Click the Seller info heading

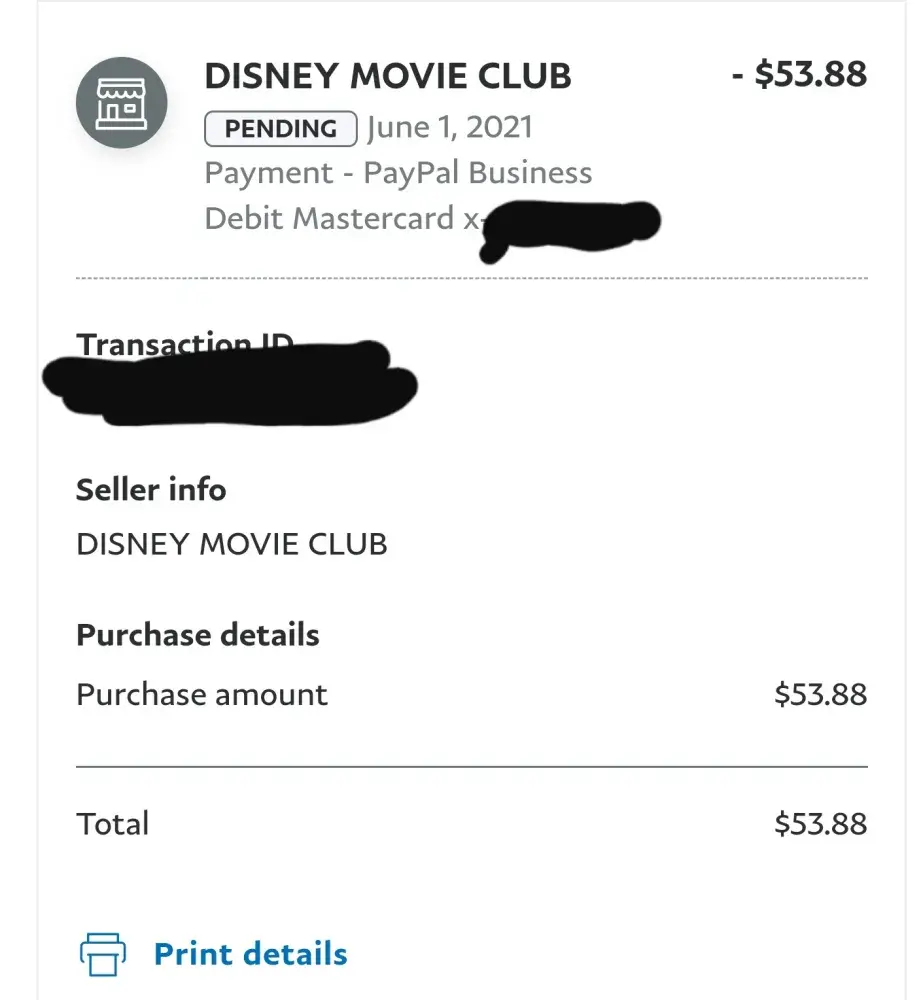151,490
